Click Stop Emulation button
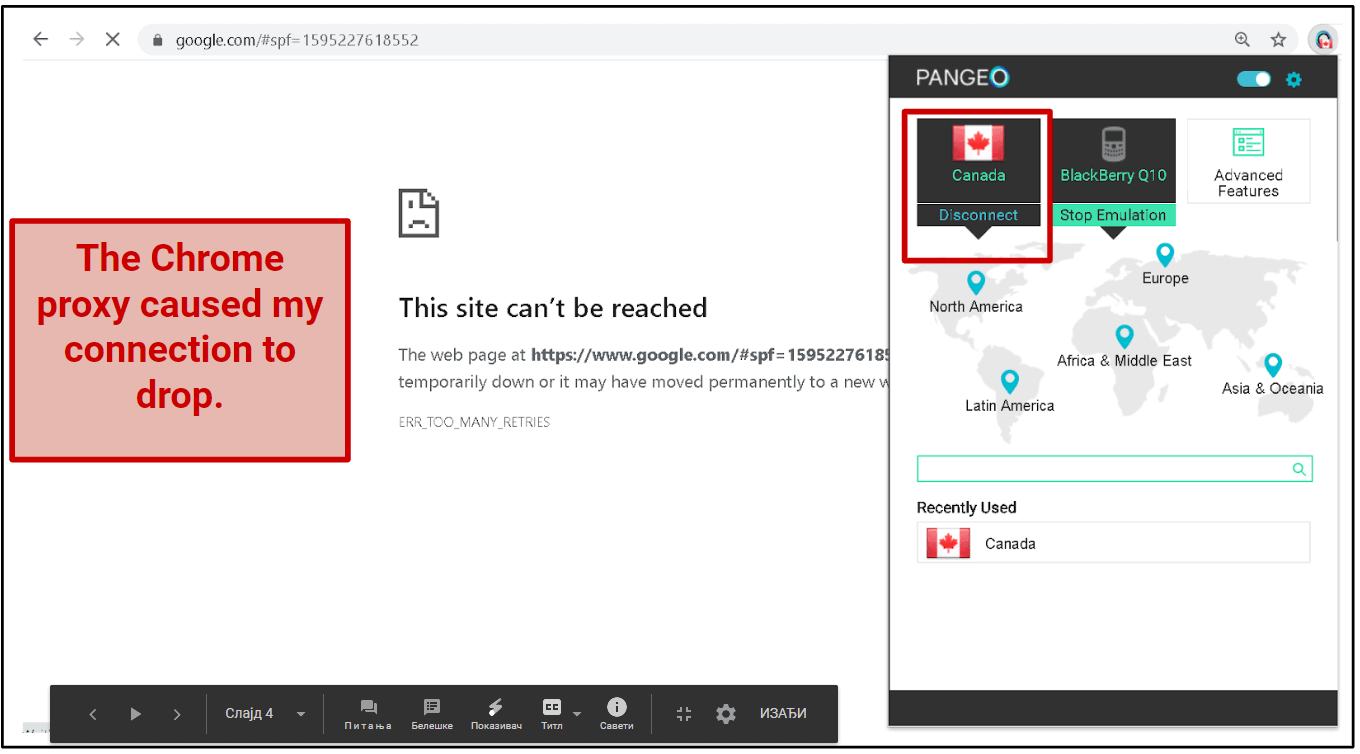The width and height of the screenshot is (1360, 754). (1113, 215)
